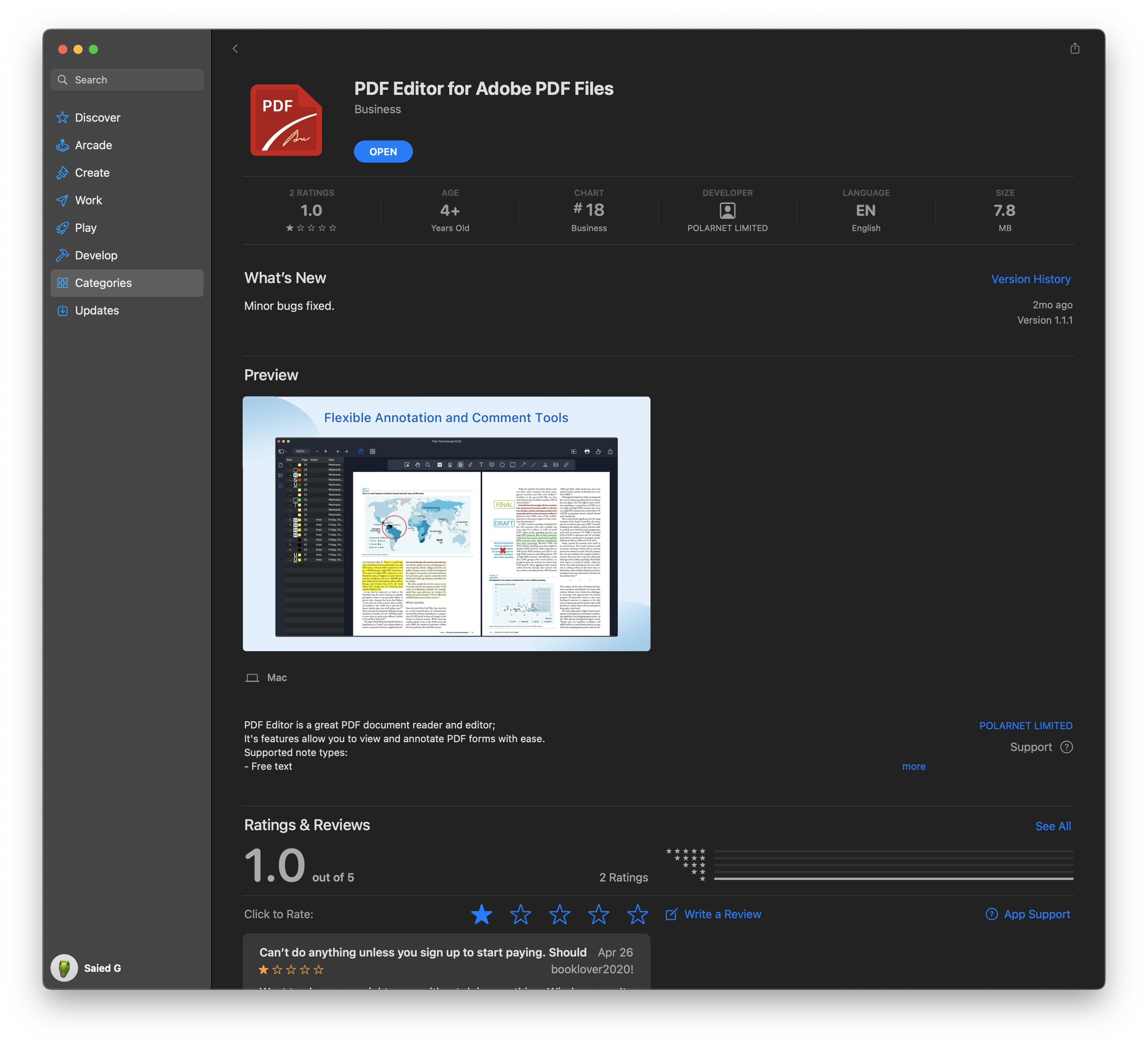Rate the app four stars
1148x1046 pixels.
pos(598,914)
